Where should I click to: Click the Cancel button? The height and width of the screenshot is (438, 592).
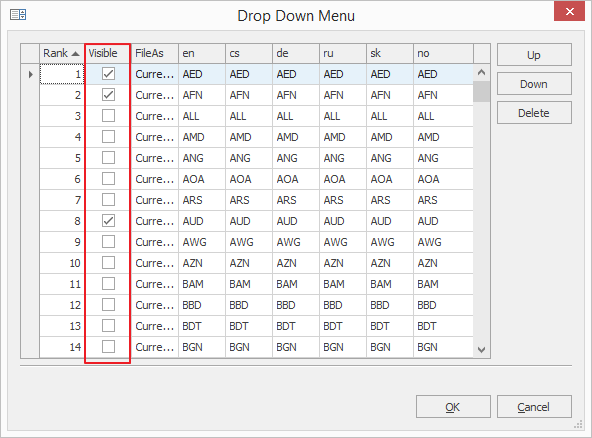(534, 407)
